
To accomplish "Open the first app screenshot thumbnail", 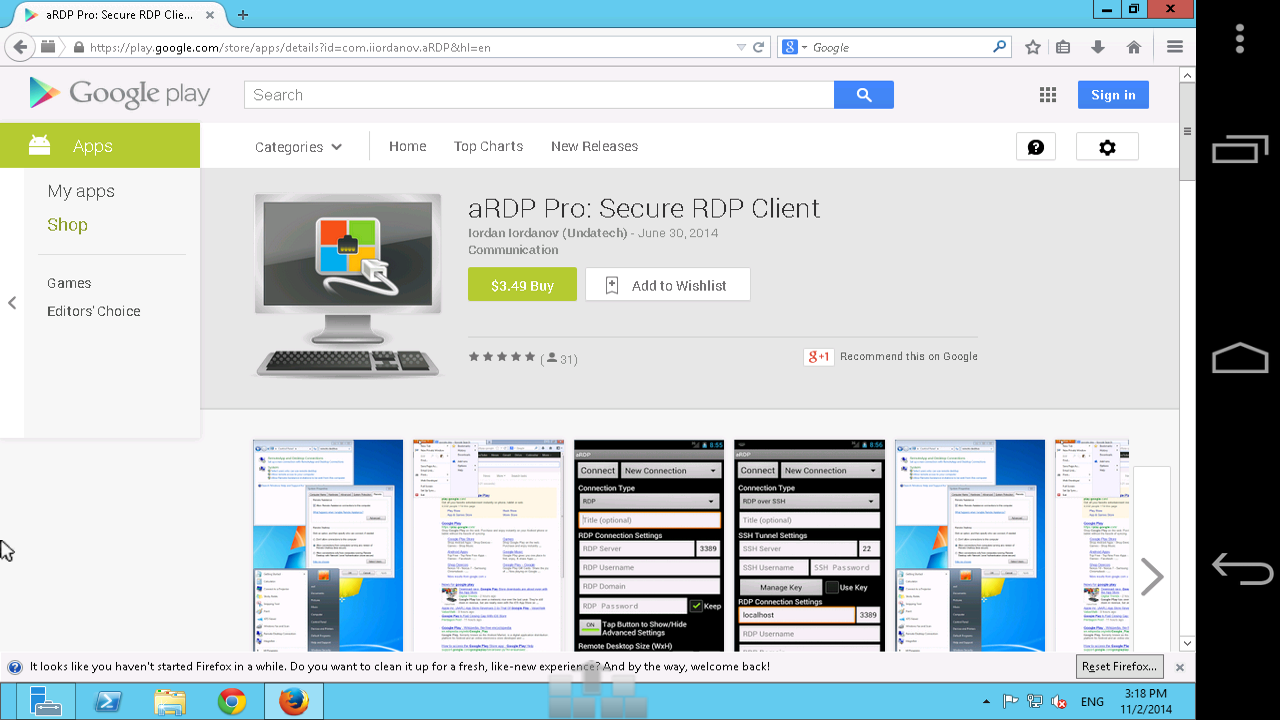I will (327, 544).
